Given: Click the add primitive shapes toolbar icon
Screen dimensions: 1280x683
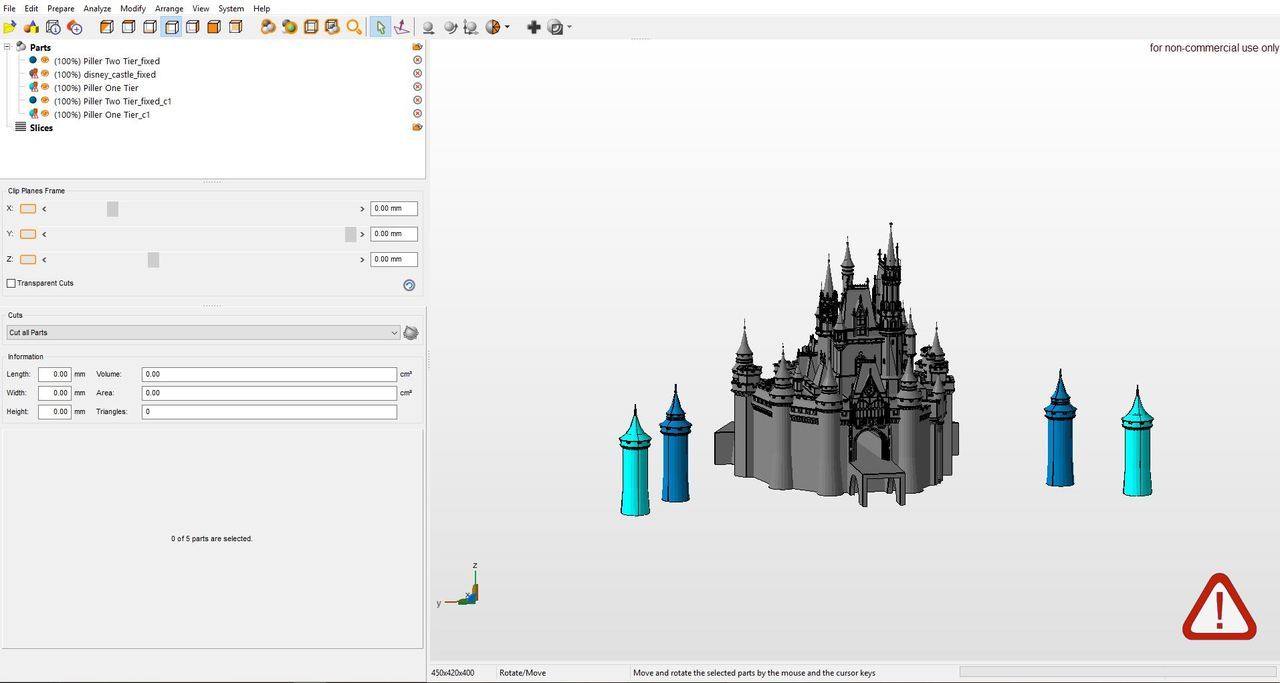Looking at the screenshot, I should [31, 27].
